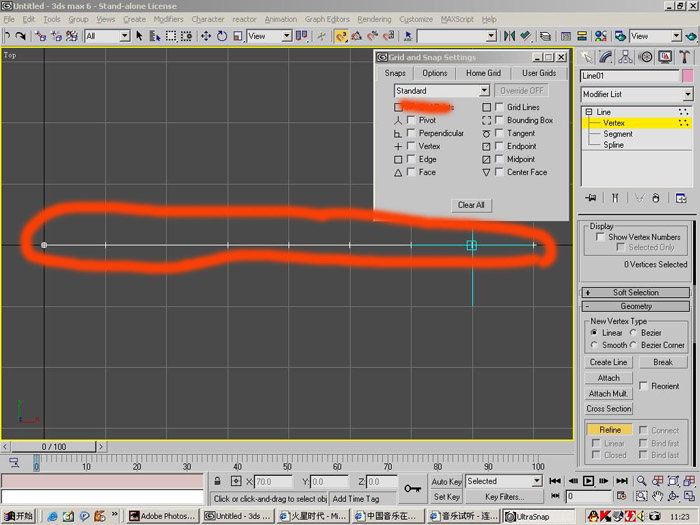Switch to the Home Grid tab
The width and height of the screenshot is (700, 525).
(x=483, y=73)
